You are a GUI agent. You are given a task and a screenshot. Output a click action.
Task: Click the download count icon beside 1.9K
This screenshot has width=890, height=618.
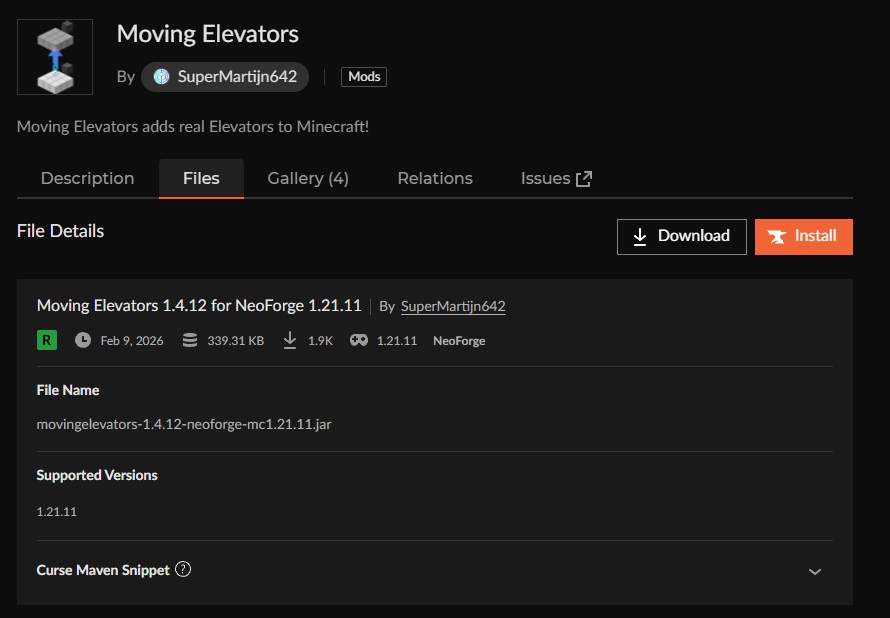coord(290,340)
